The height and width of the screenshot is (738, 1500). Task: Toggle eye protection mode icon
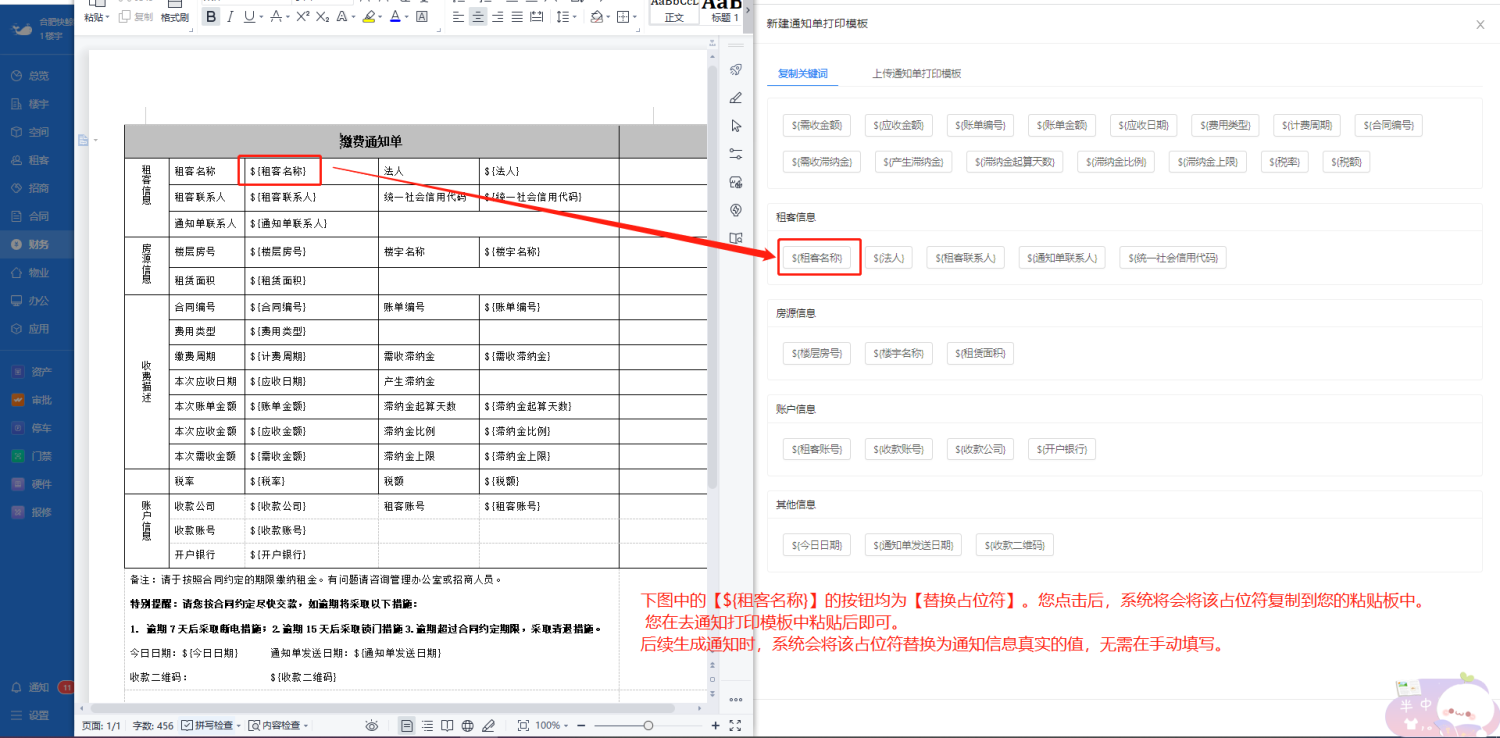point(372,726)
